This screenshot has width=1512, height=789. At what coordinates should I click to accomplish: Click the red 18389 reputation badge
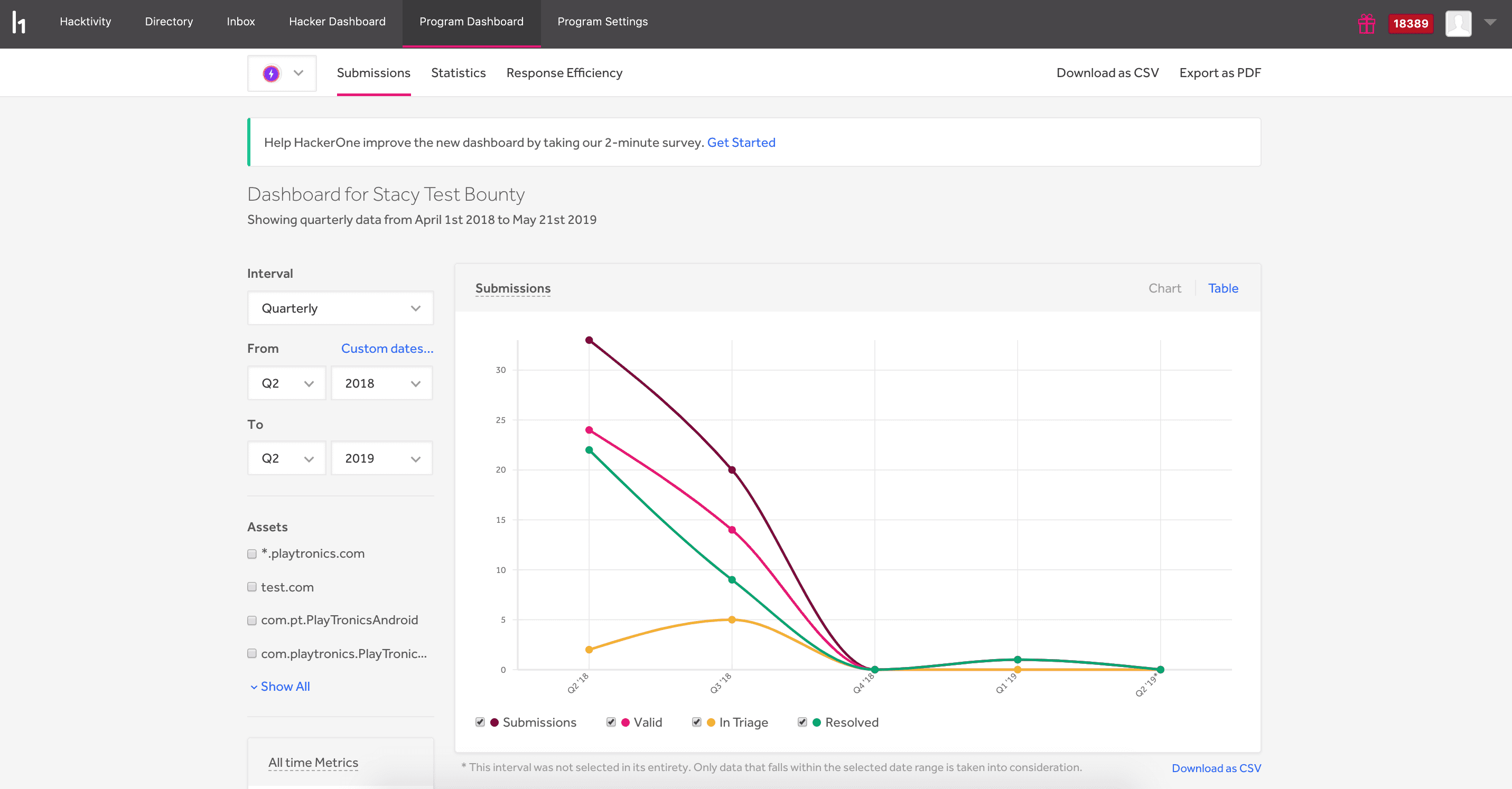1411,23
